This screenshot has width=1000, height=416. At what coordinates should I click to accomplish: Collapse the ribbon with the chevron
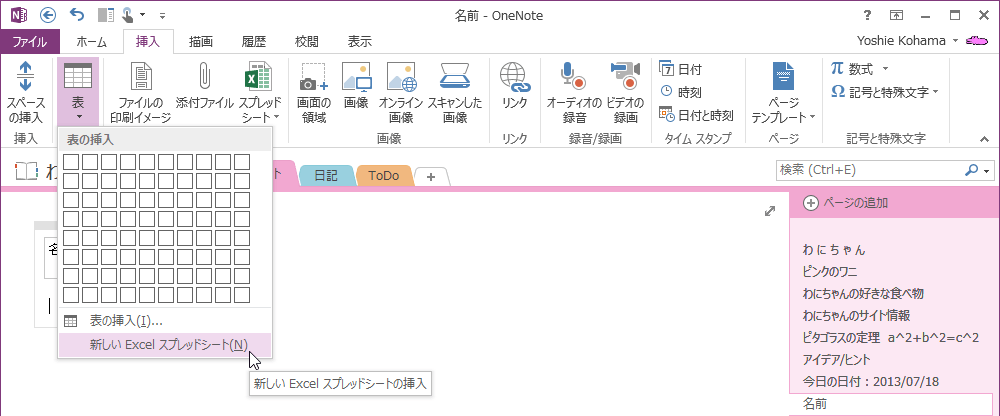(x=984, y=138)
